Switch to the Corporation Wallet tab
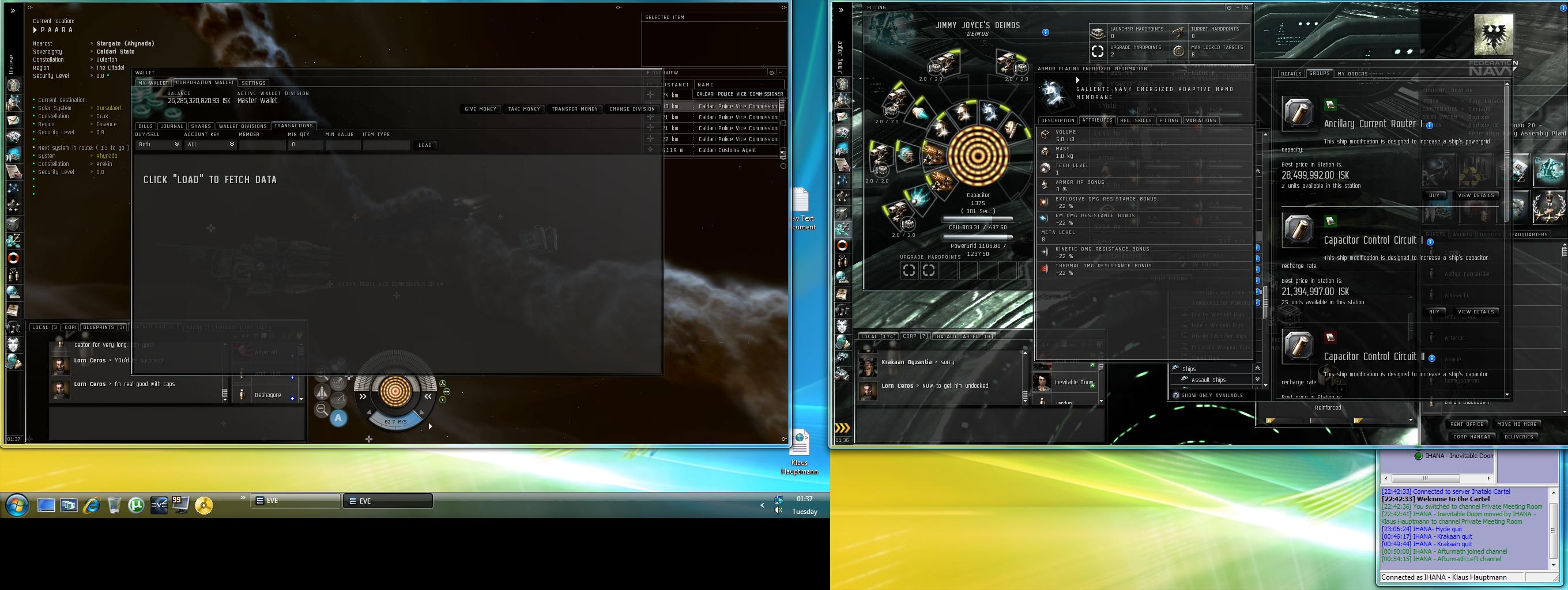 205,83
